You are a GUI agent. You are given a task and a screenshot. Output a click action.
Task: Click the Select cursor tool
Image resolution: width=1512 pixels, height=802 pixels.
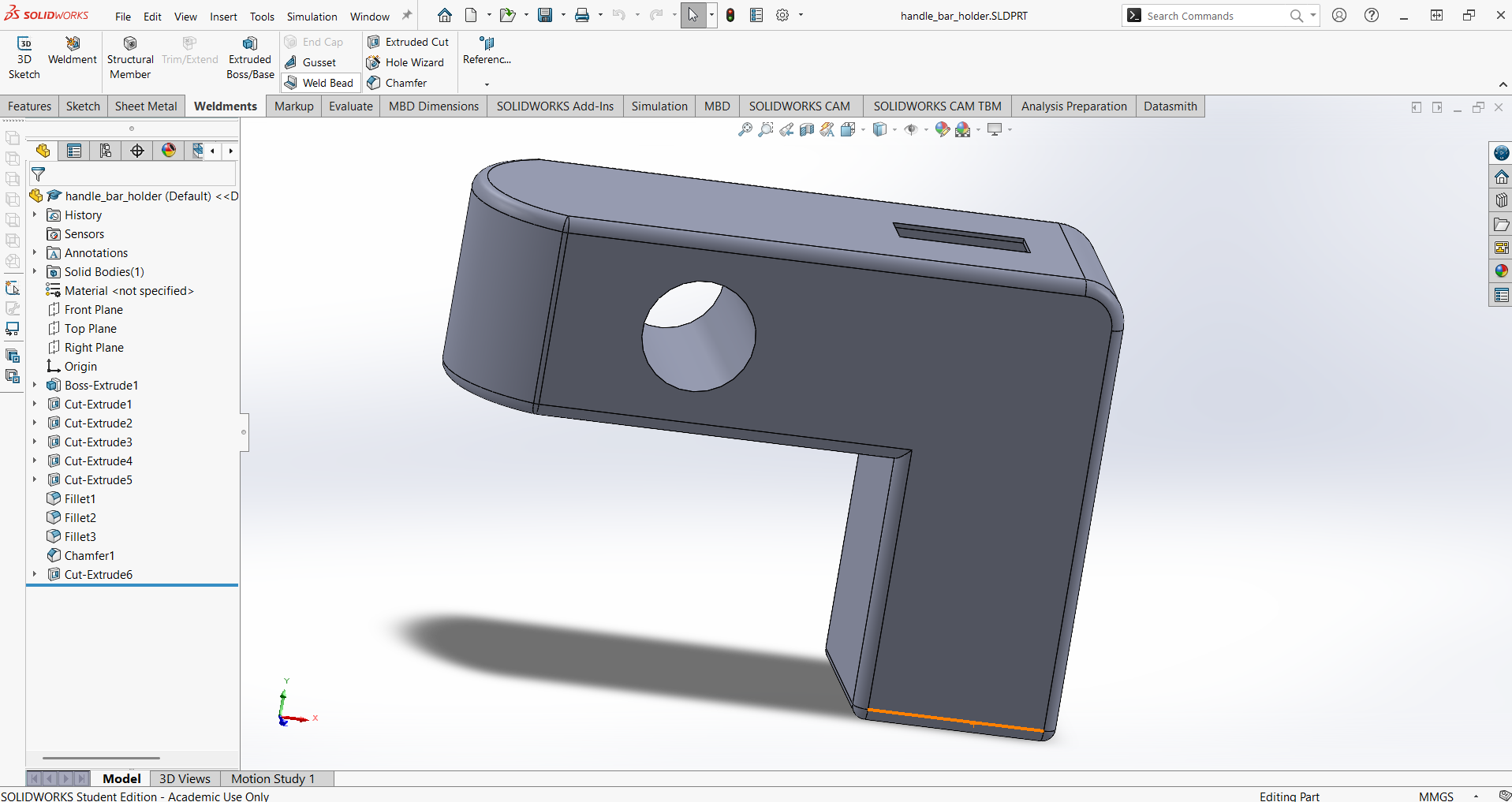coord(693,15)
